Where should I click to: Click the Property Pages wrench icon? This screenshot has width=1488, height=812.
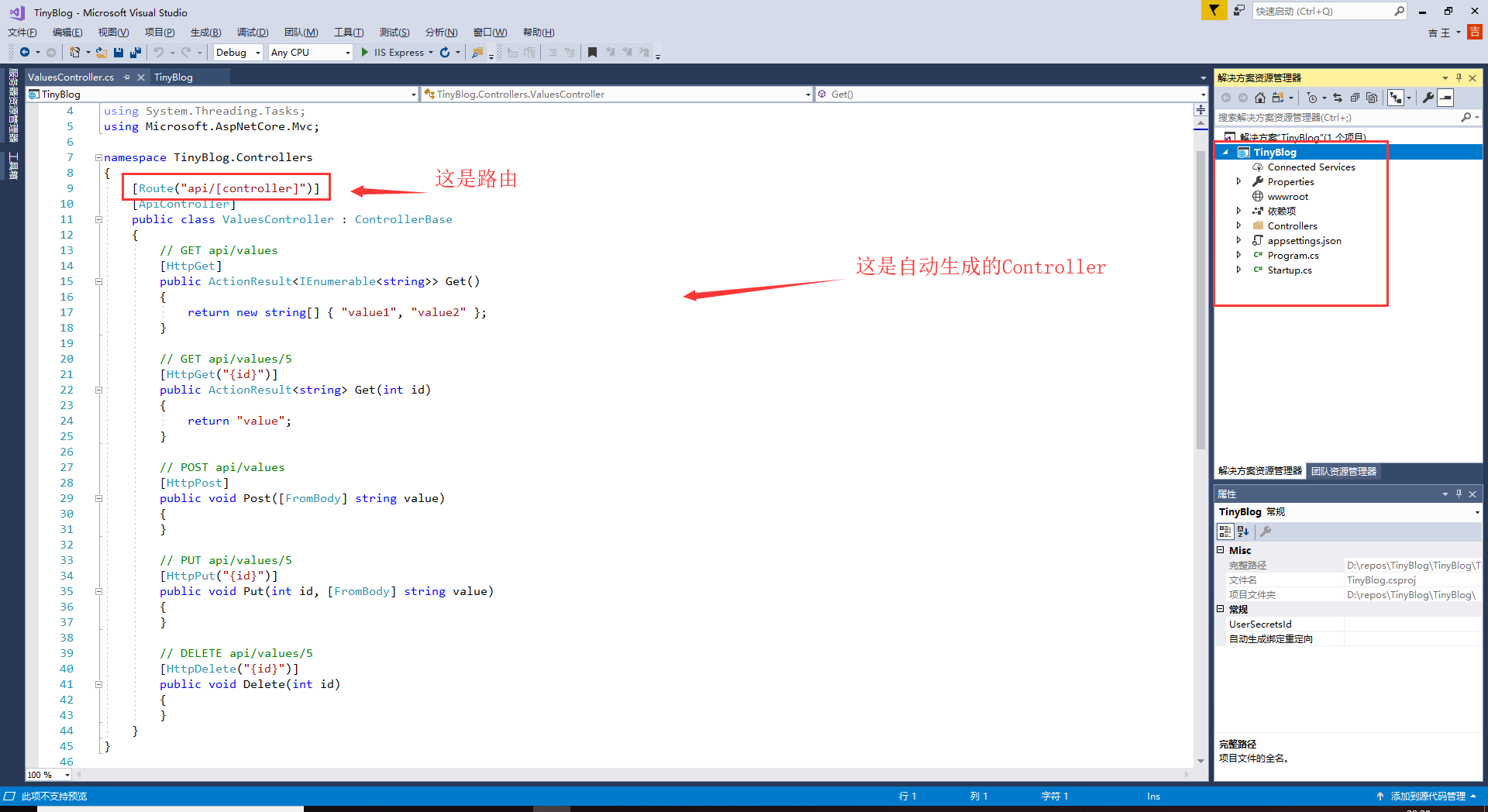(x=1266, y=532)
